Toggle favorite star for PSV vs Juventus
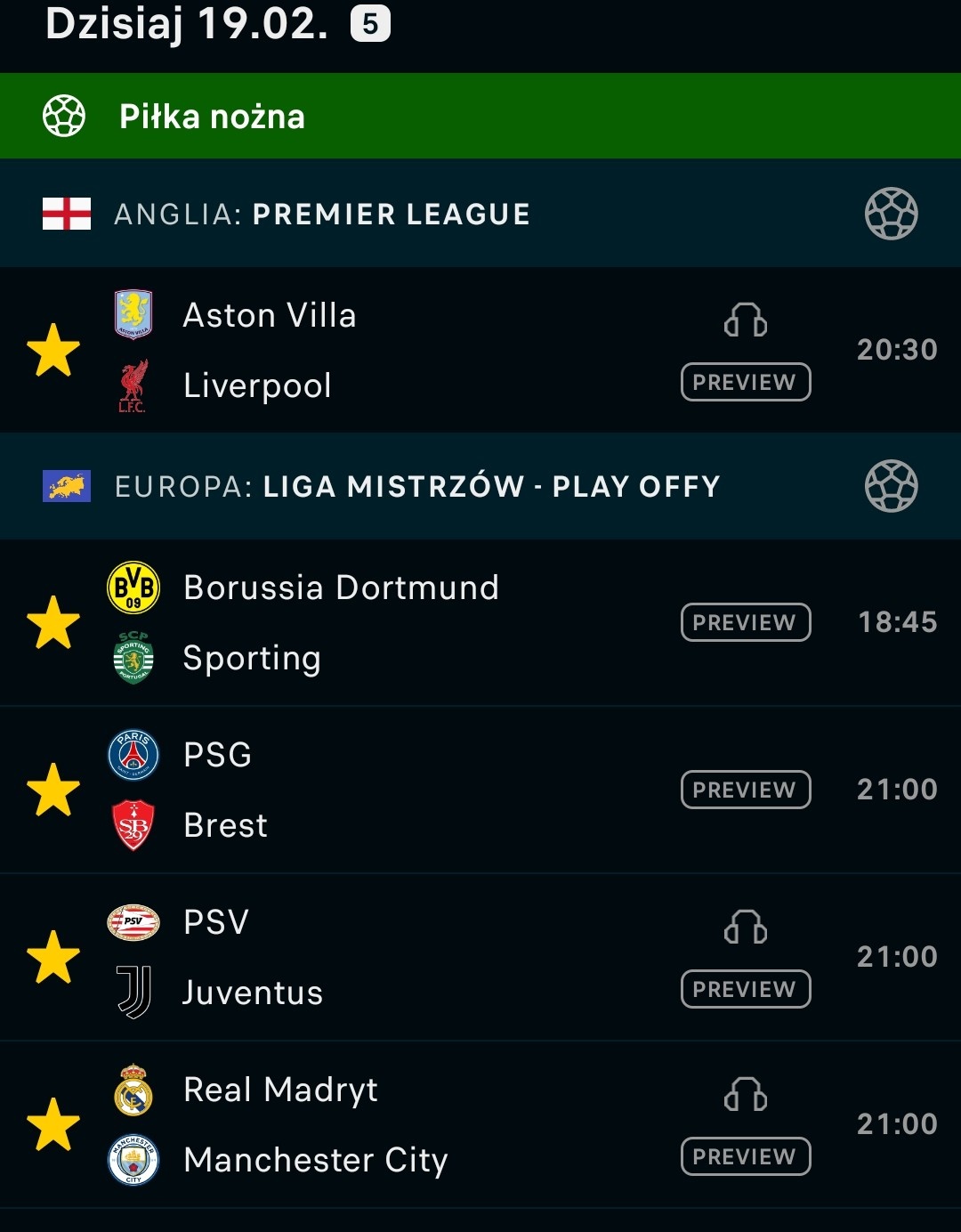 click(53, 957)
